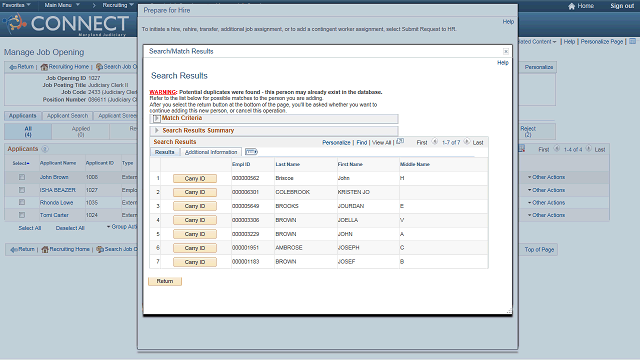Open the Related Content dropdown
This screenshot has height=360, width=640.
tap(538, 42)
